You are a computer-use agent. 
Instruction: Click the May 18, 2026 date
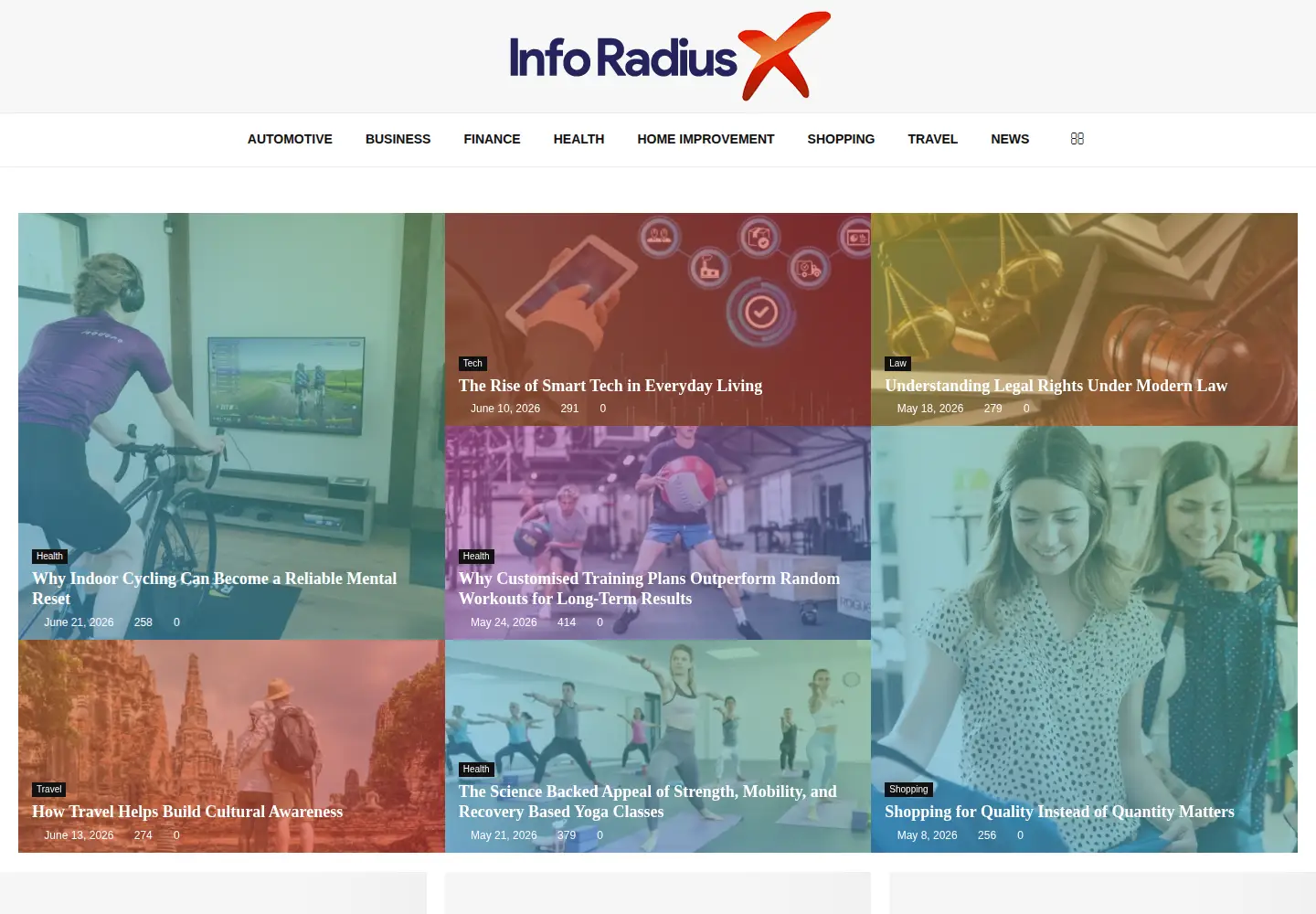coord(930,409)
